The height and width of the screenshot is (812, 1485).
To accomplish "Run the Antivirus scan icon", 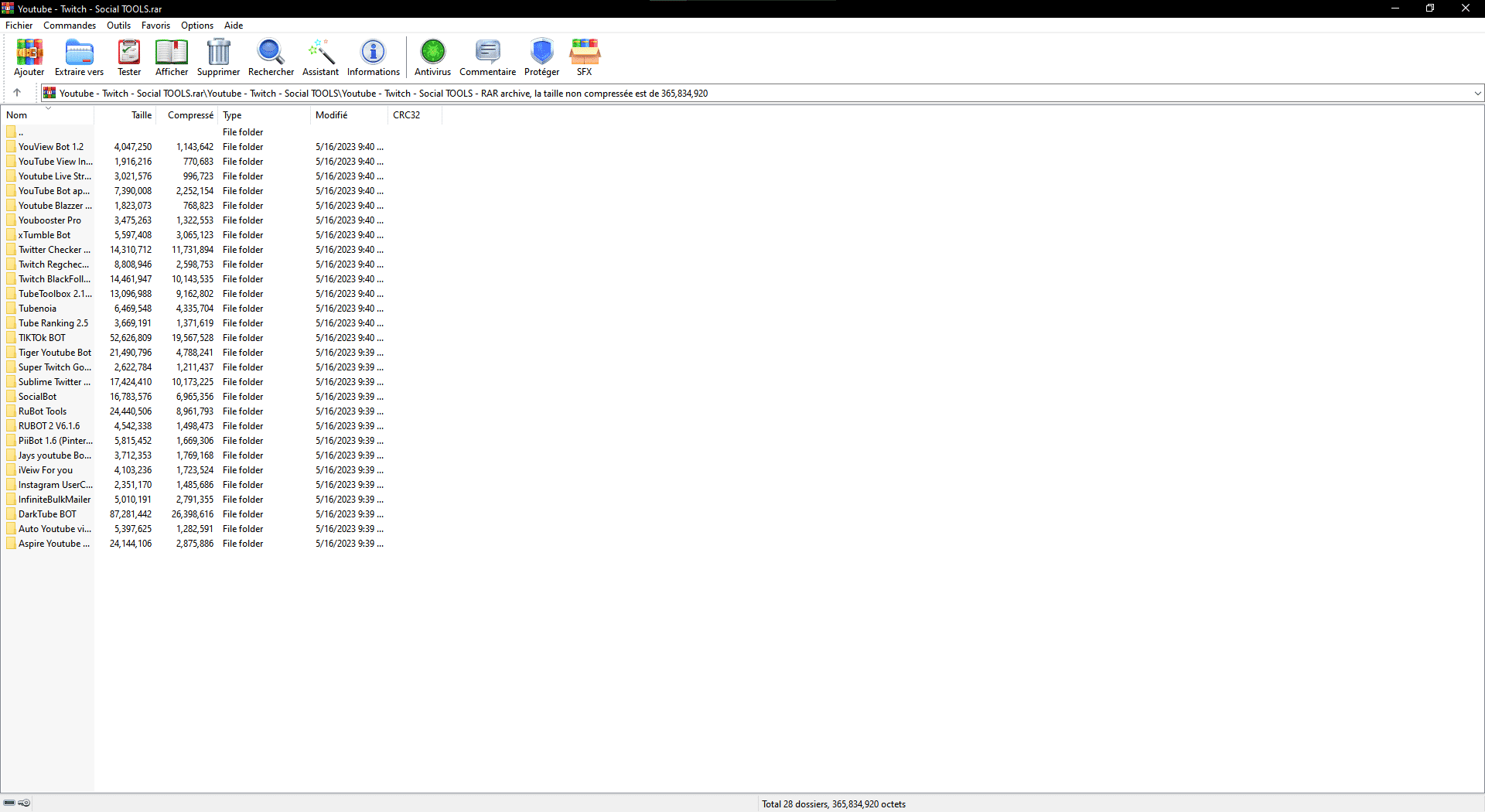I will click(x=432, y=52).
